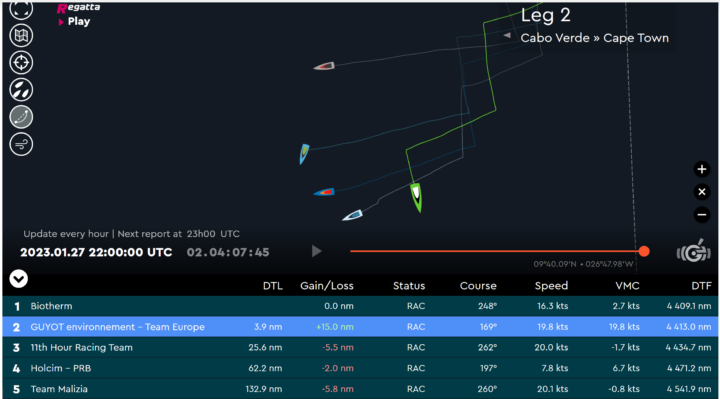Select the Team Malizia row
The width and height of the screenshot is (720, 399).
tap(360, 389)
